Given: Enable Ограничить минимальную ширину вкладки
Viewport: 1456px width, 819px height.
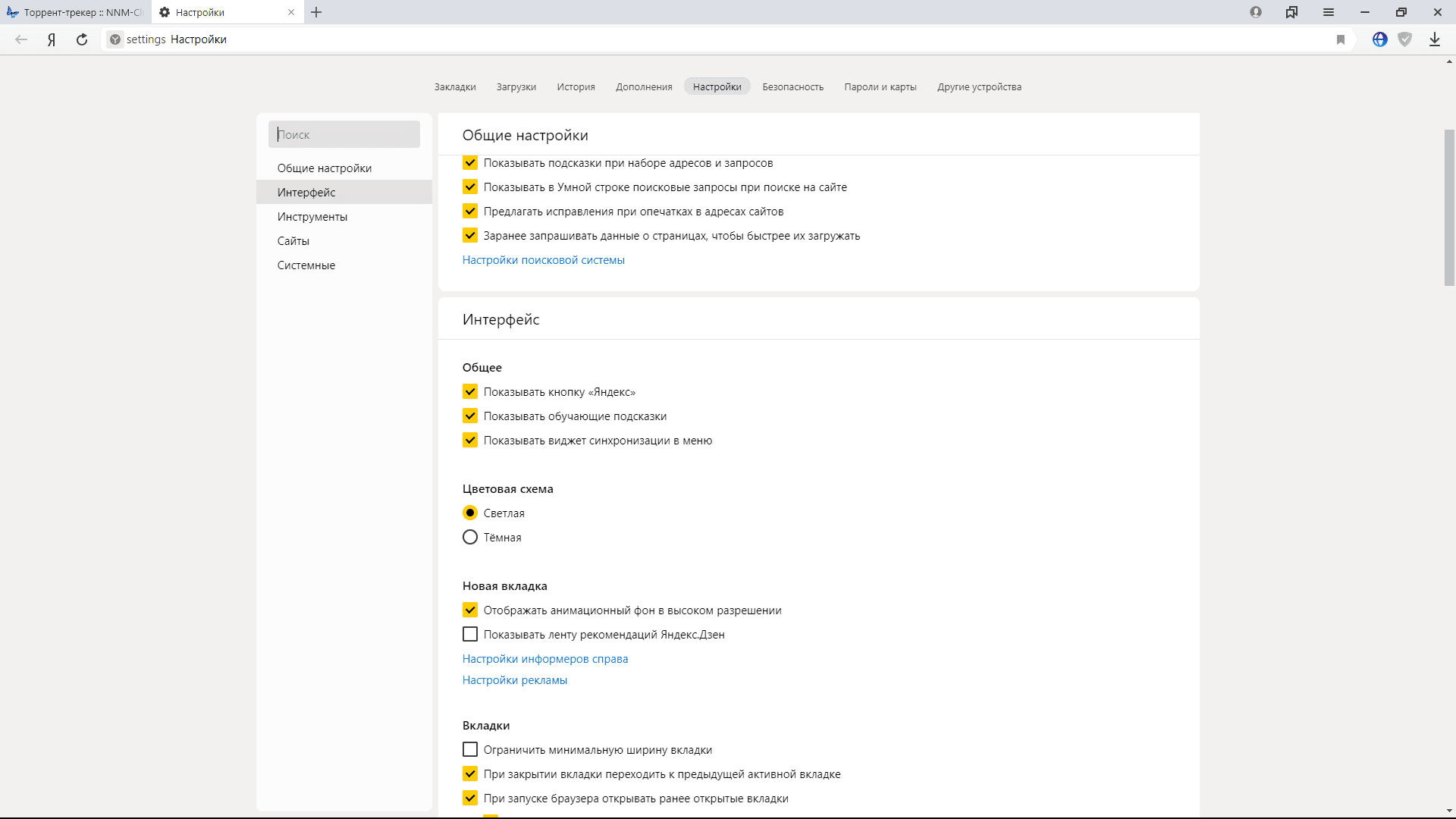Looking at the screenshot, I should click(x=470, y=749).
